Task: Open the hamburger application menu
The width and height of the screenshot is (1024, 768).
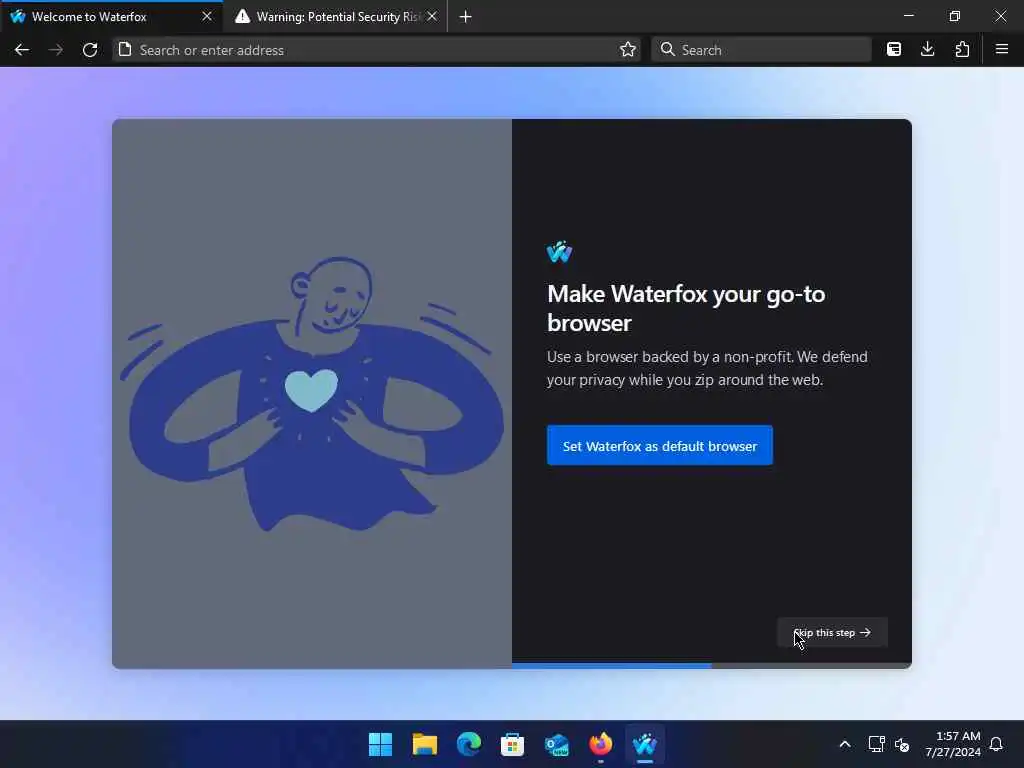Action: [1002, 50]
